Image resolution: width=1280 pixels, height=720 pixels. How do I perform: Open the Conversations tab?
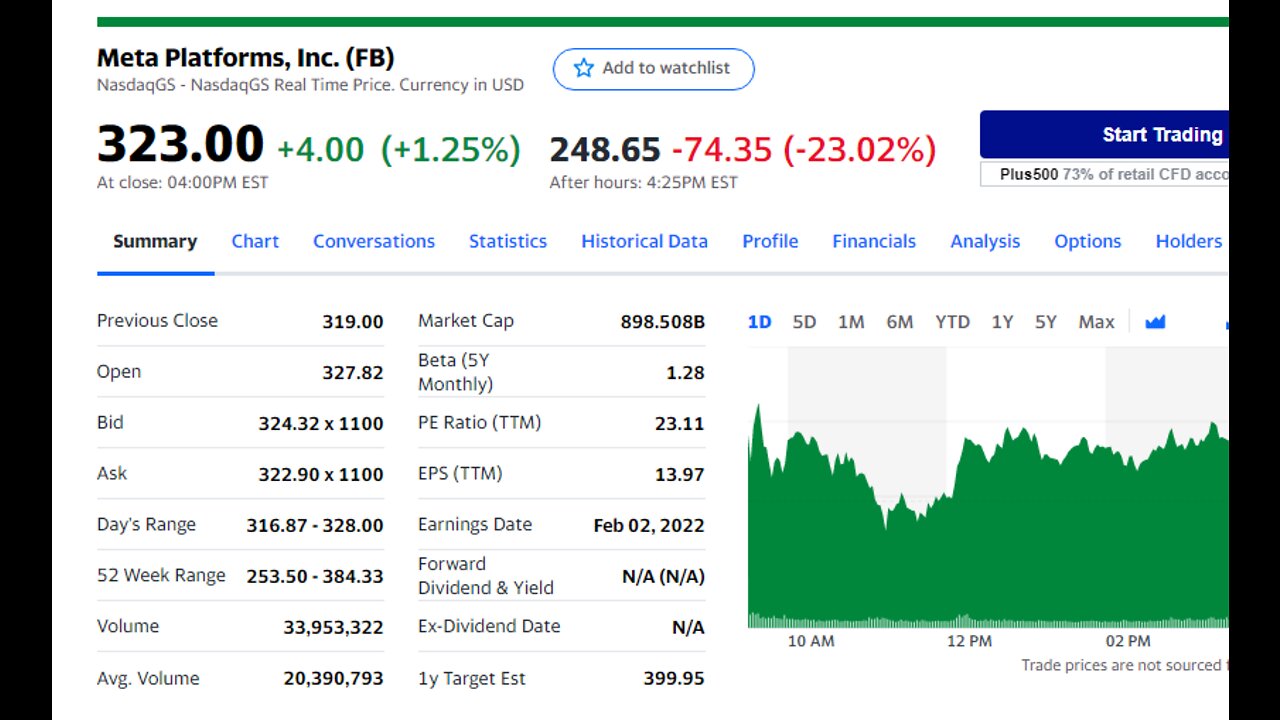[x=374, y=241]
